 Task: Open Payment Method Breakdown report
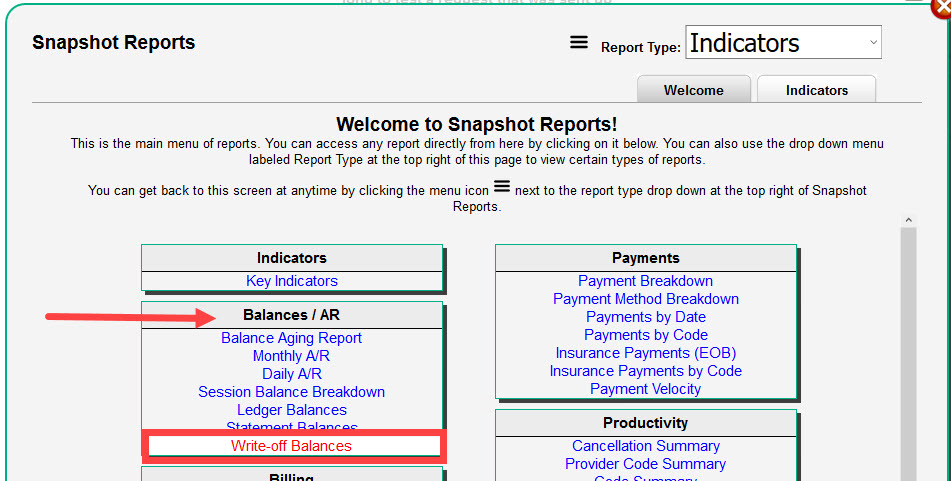click(645, 299)
